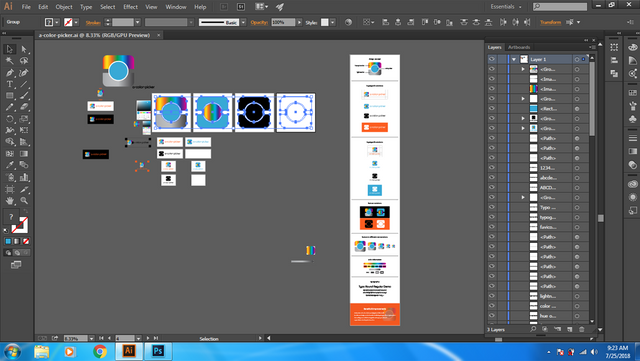
Task: Open the zoom level dropdown at bottom
Action: tap(91, 338)
